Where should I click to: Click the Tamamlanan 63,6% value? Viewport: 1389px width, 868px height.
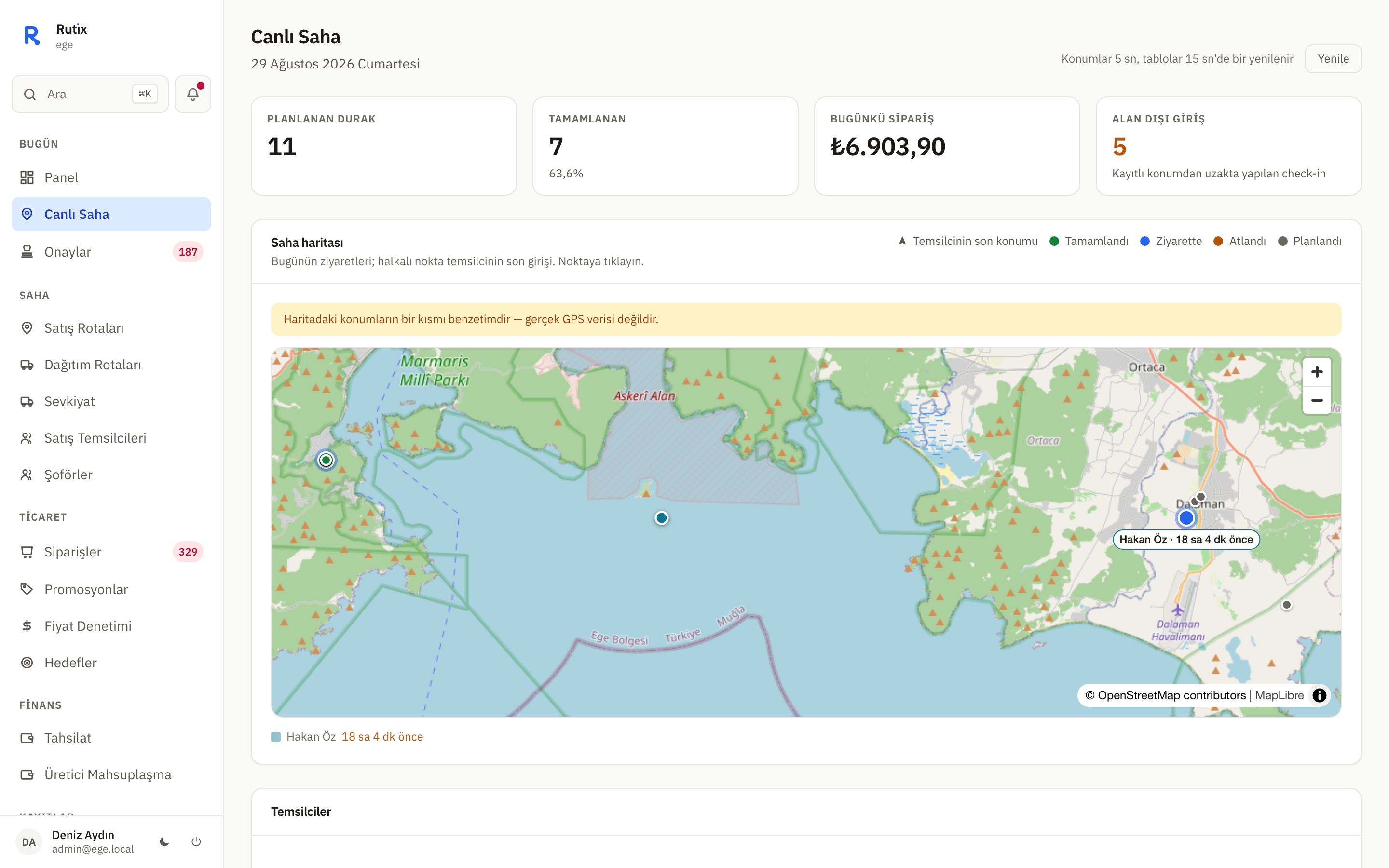(566, 174)
